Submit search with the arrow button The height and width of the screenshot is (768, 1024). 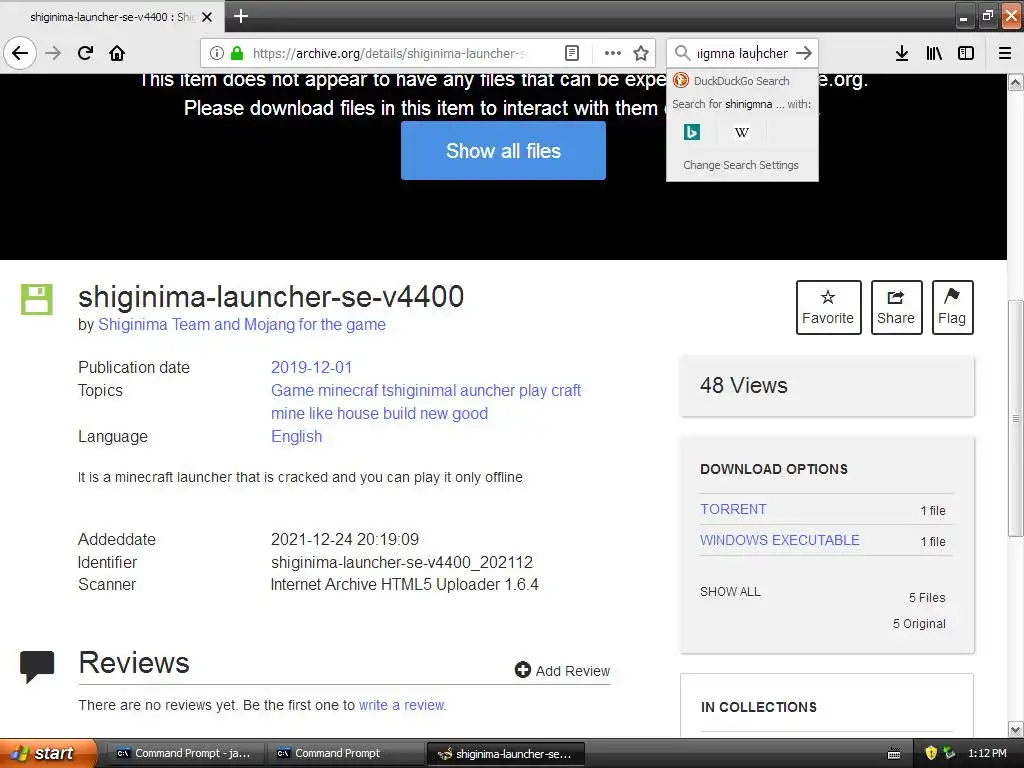click(x=805, y=53)
